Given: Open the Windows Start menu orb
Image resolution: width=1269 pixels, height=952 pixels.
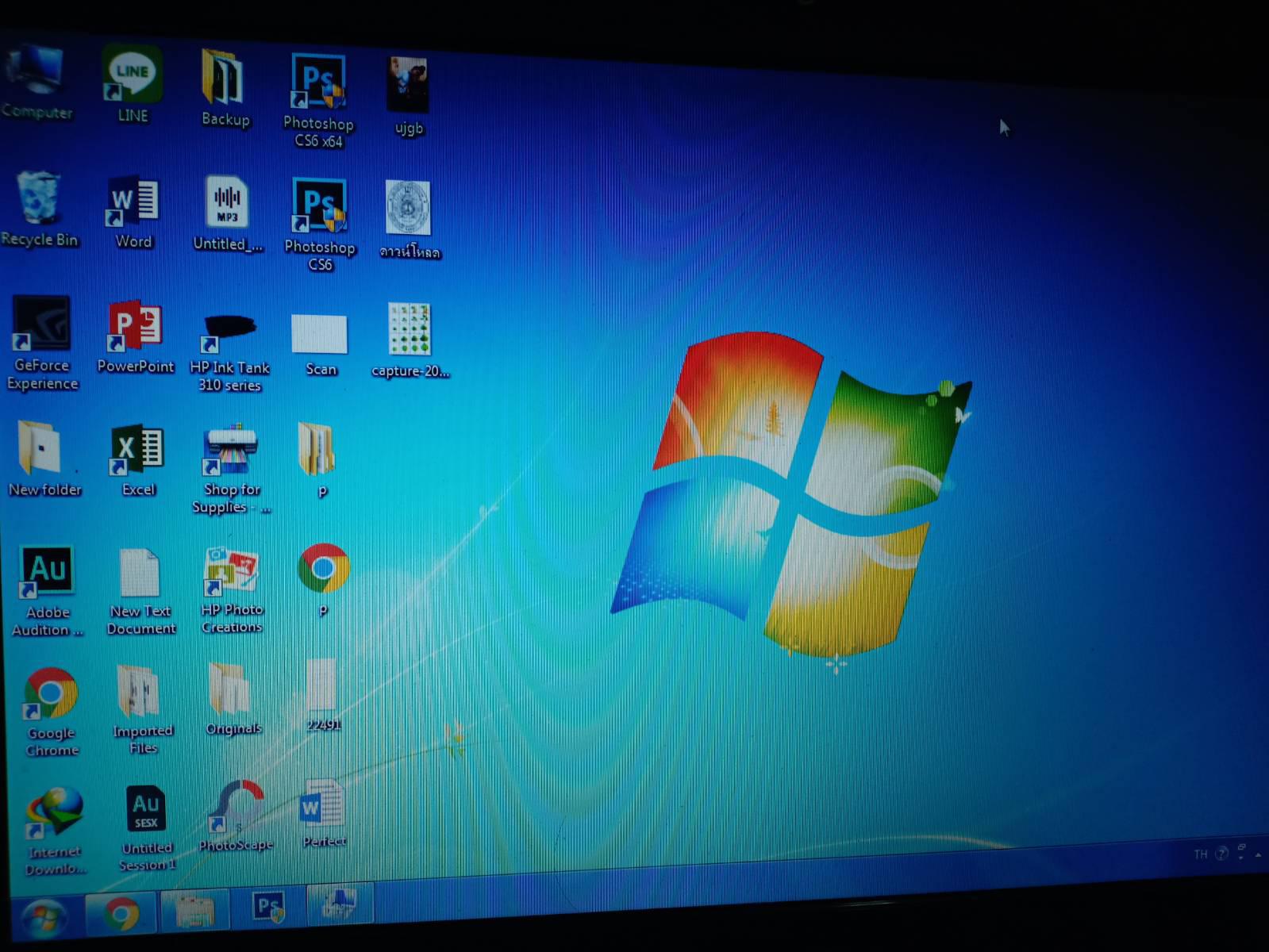Looking at the screenshot, I should coord(44,919).
